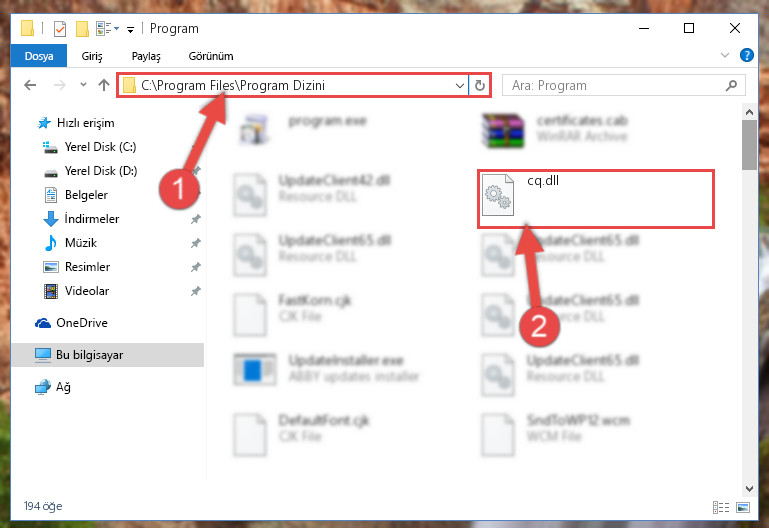This screenshot has height=528, width=769.
Task: Open Explorer help question mark icon
Action: pyautogui.click(x=746, y=55)
